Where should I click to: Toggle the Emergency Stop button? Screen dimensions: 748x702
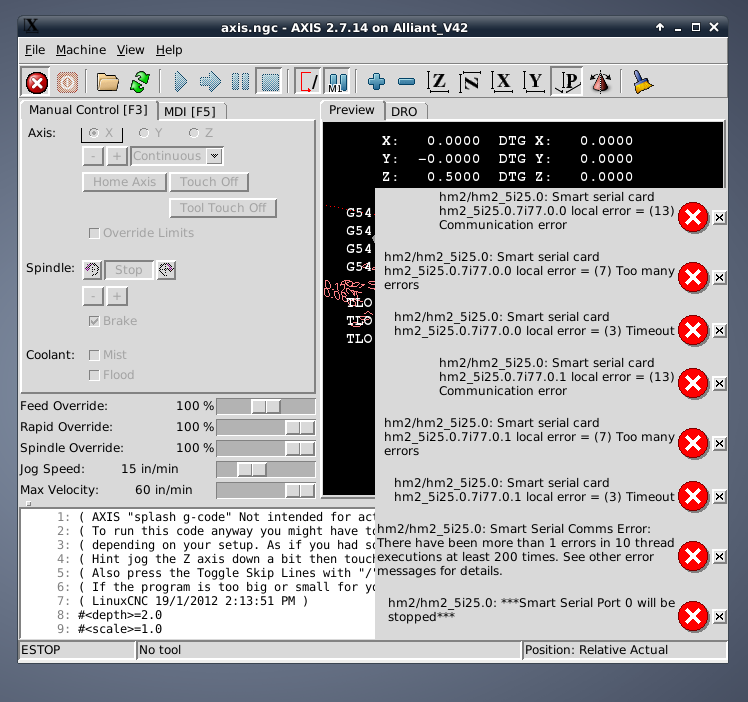tap(37, 82)
